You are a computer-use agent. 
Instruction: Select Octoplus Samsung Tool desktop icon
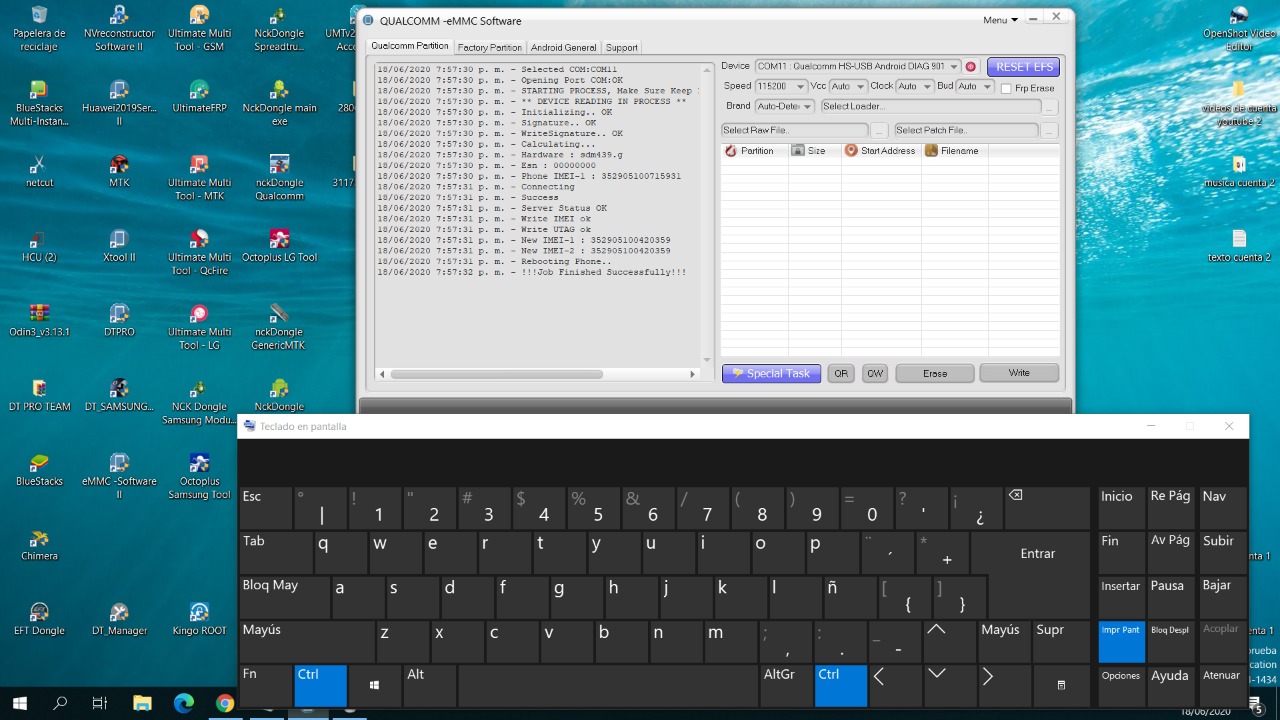(x=199, y=475)
